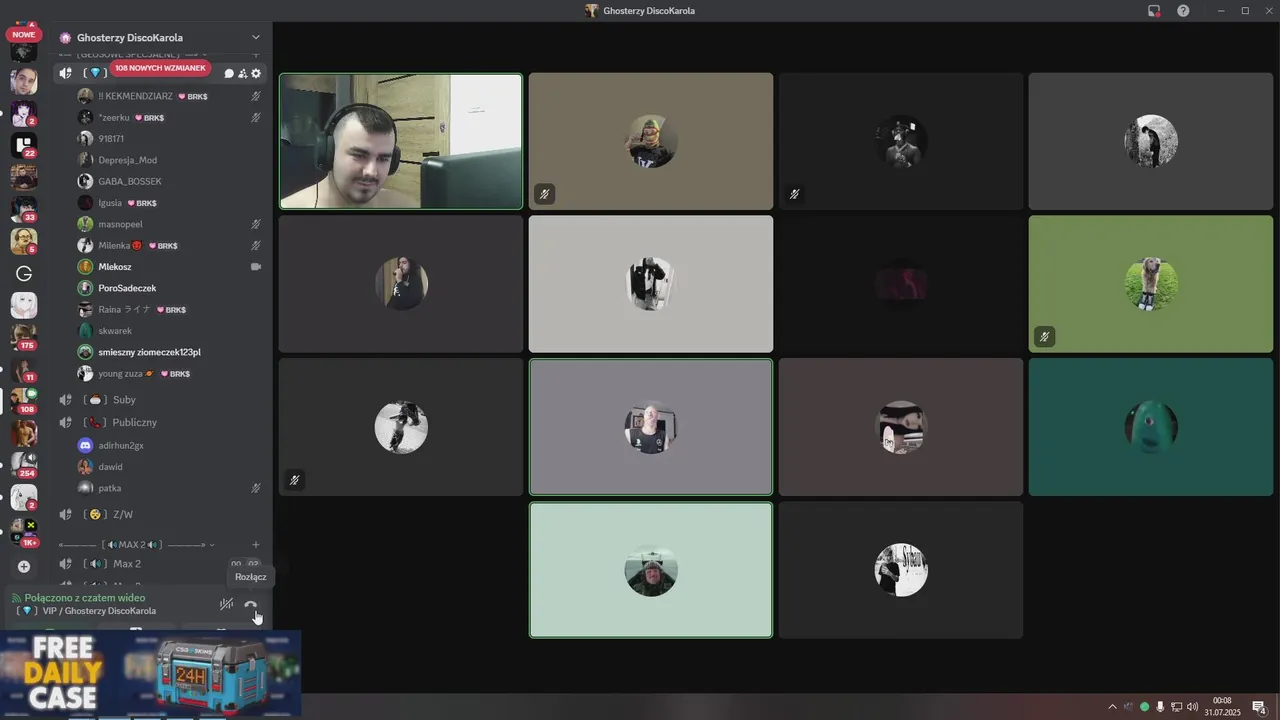Viewport: 1280px width, 720px height.
Task: Focus the live webcam video tile
Action: (x=401, y=141)
